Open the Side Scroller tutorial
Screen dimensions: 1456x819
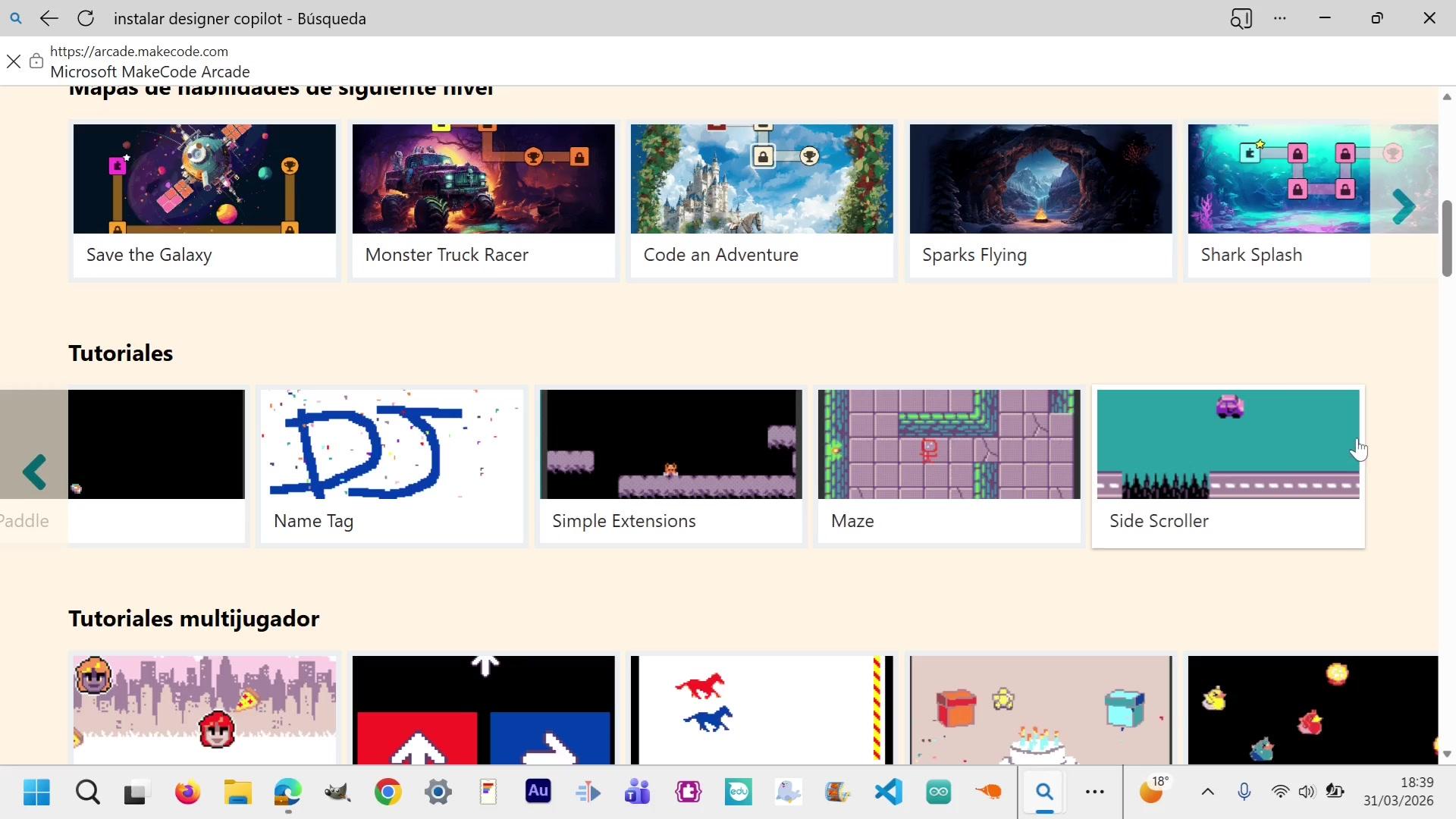pos(1228,466)
